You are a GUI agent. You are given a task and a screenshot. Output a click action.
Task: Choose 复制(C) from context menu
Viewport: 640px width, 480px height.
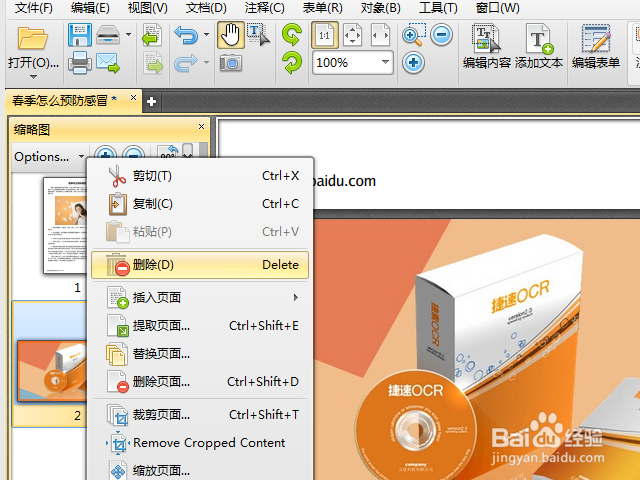[200, 204]
